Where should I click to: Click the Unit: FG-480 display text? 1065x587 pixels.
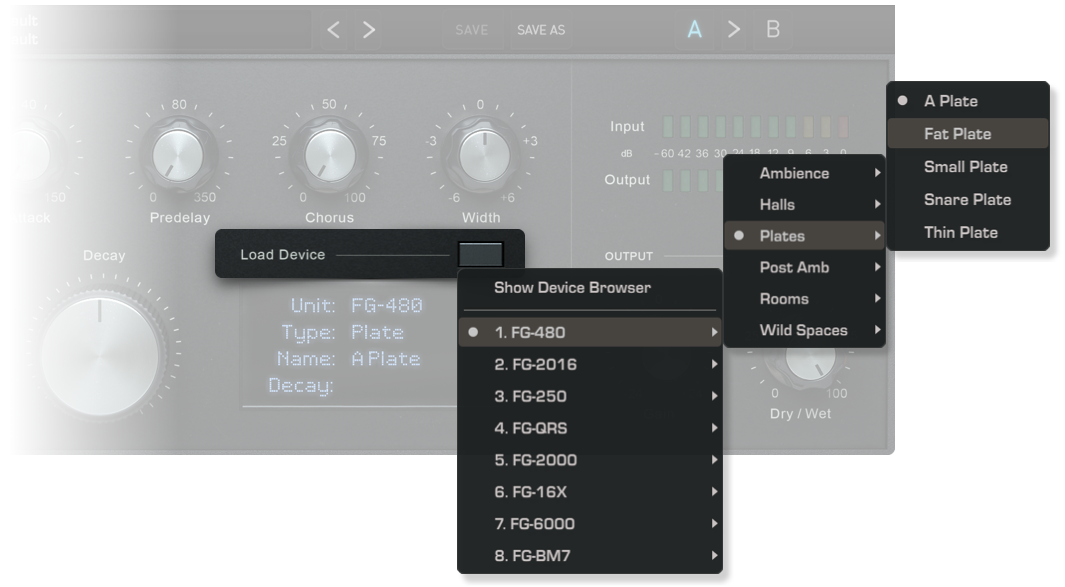[x=357, y=305]
